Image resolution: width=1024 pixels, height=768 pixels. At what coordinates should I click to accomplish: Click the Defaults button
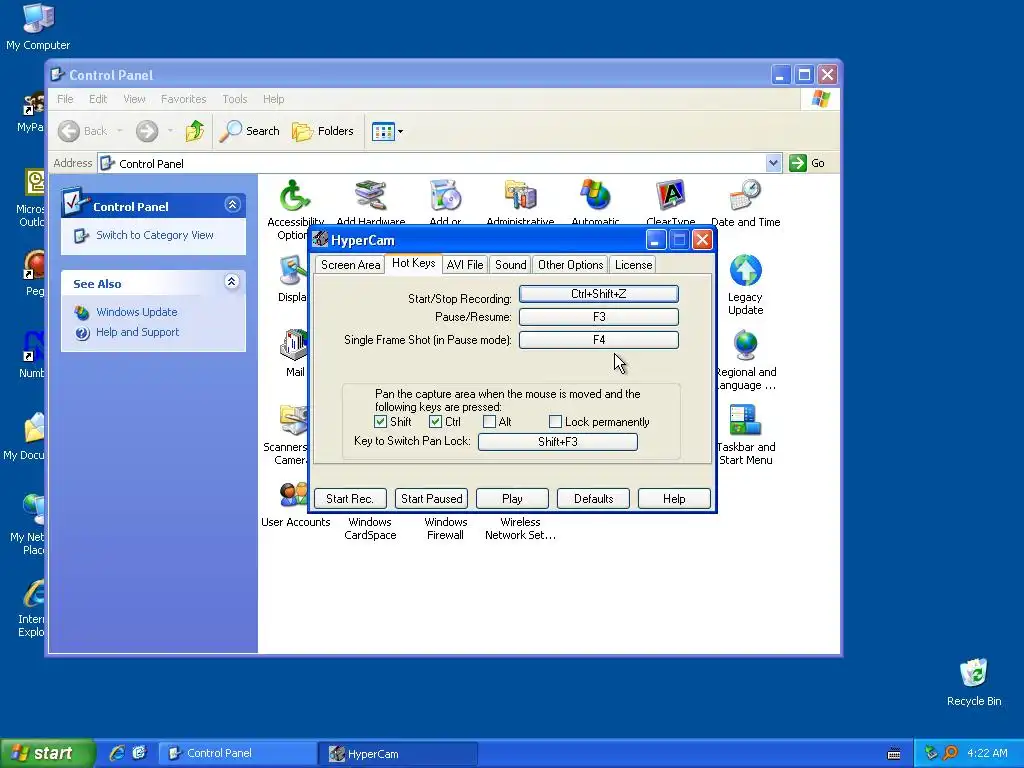pyautogui.click(x=593, y=499)
